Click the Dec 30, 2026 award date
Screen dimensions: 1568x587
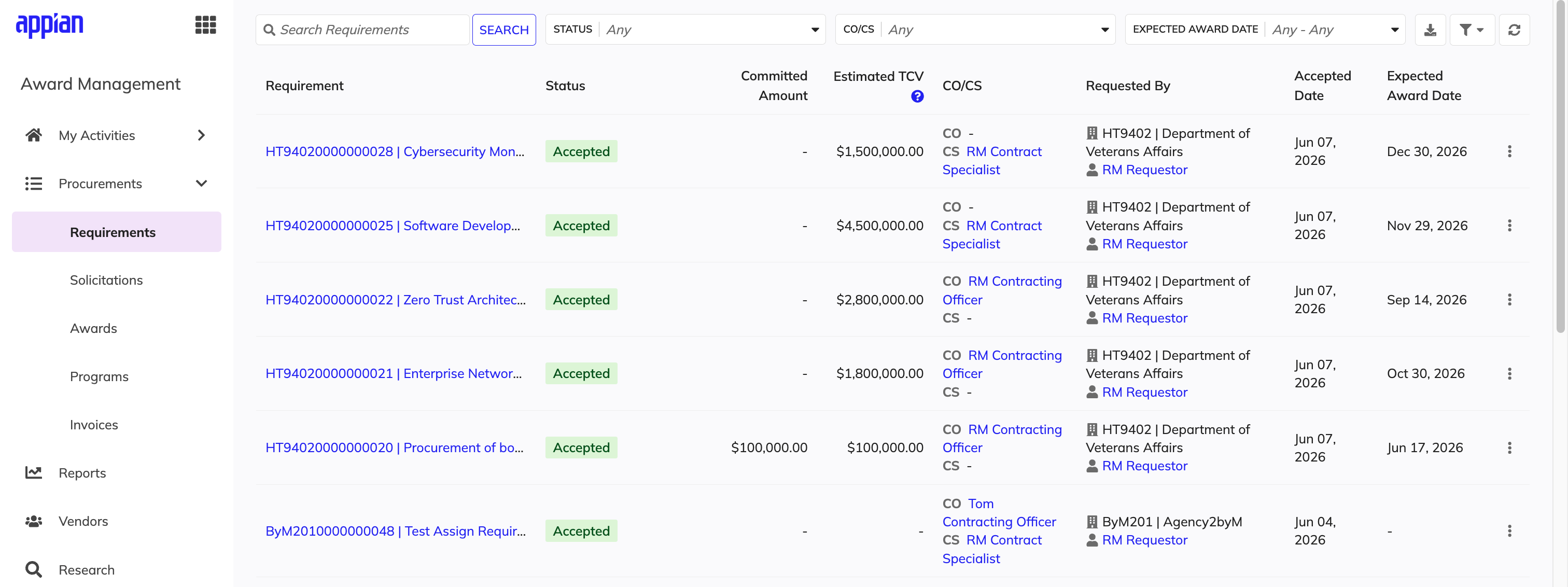pyautogui.click(x=1427, y=151)
